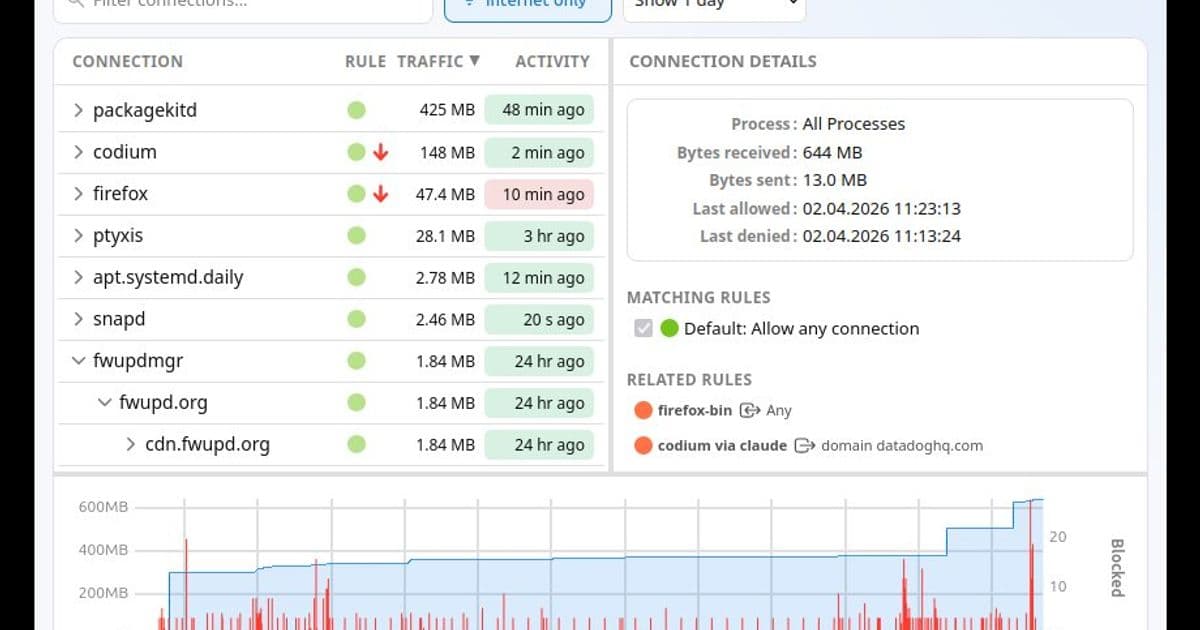Image resolution: width=1200 pixels, height=630 pixels.
Task: Toggle the rule indicator for apt.systemd.daily
Action: tap(357, 277)
